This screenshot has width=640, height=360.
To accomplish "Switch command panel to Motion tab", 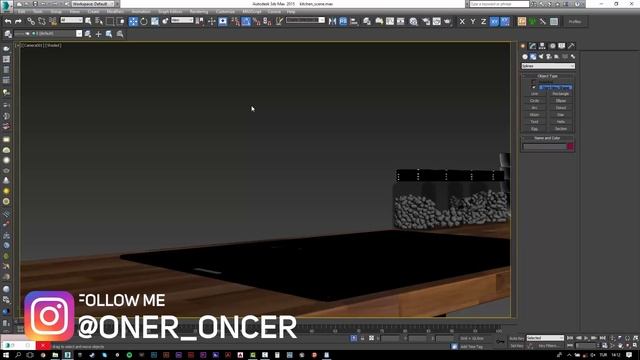I will click(552, 46).
